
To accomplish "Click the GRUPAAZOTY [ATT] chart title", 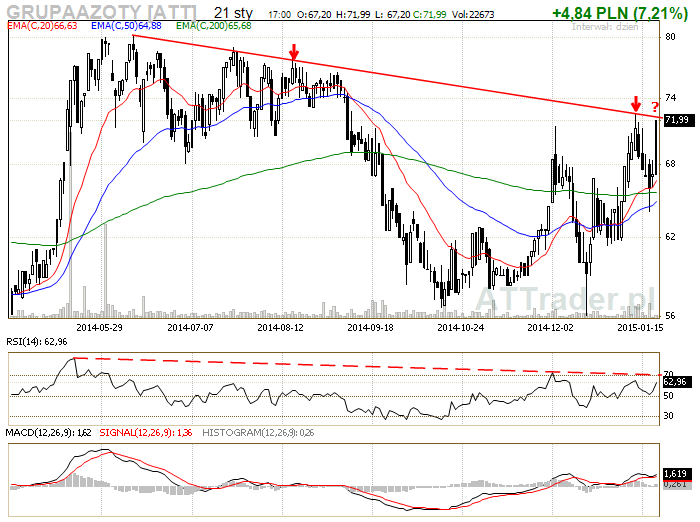I will [x=101, y=12].
